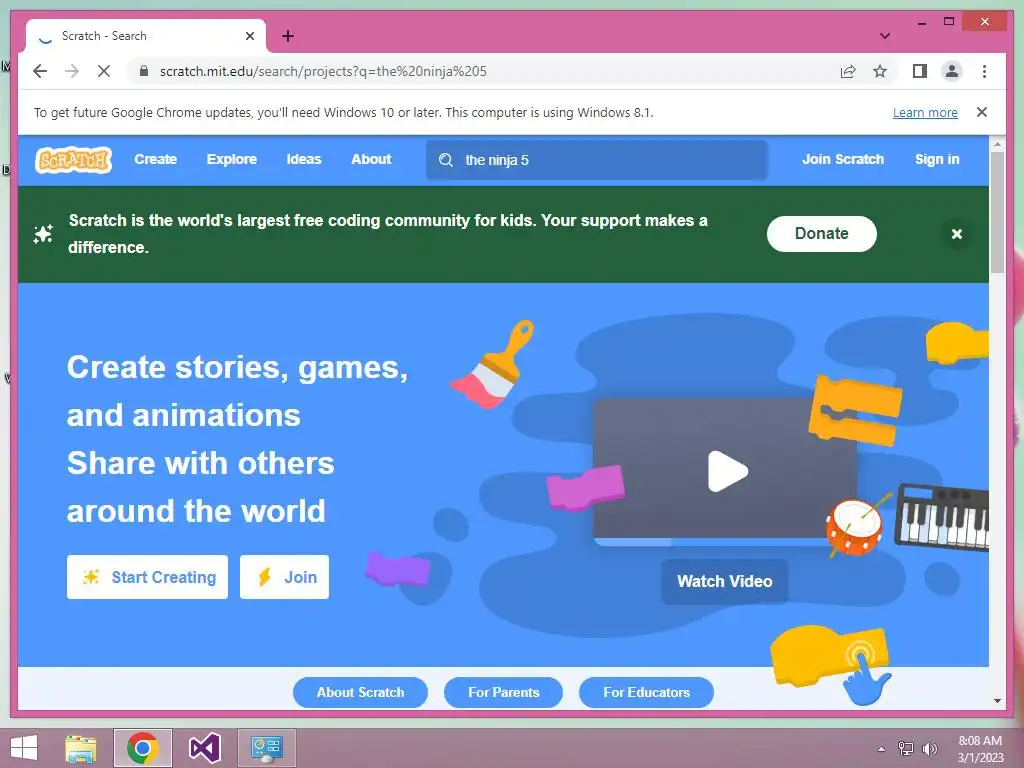
Task: Open the Ideas page
Action: pos(304,159)
